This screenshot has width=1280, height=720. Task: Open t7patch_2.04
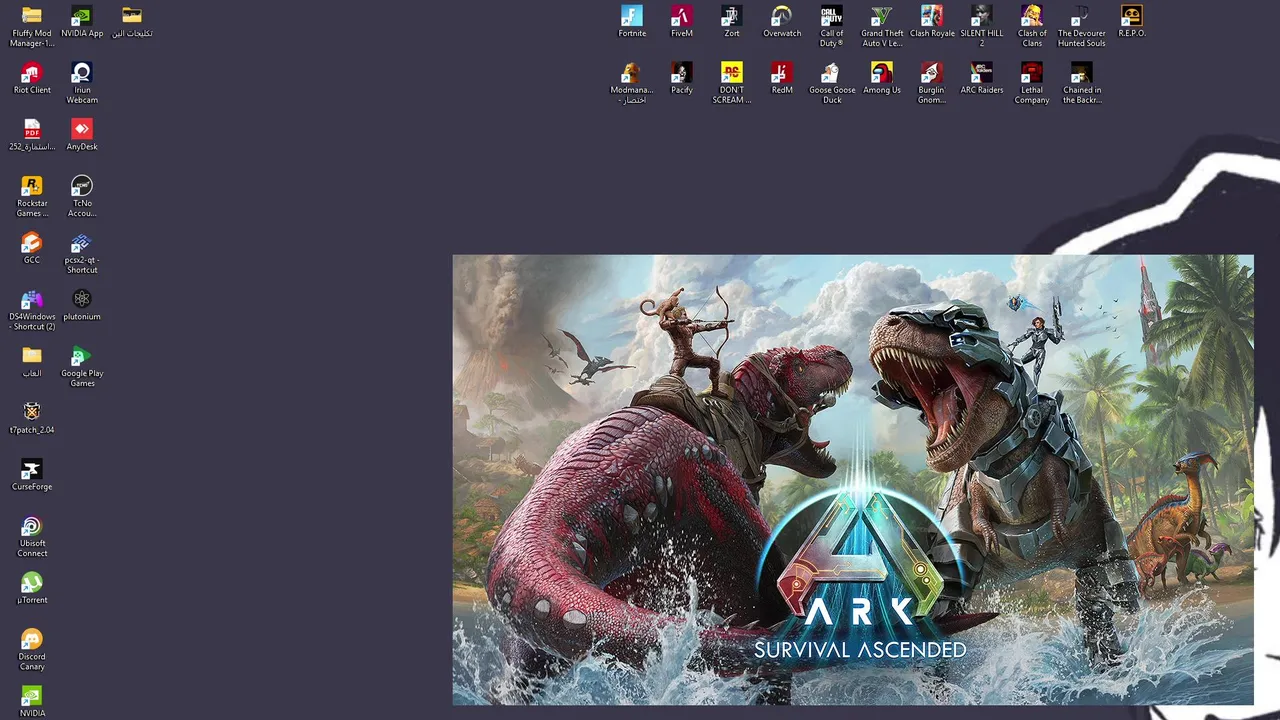pos(32,413)
